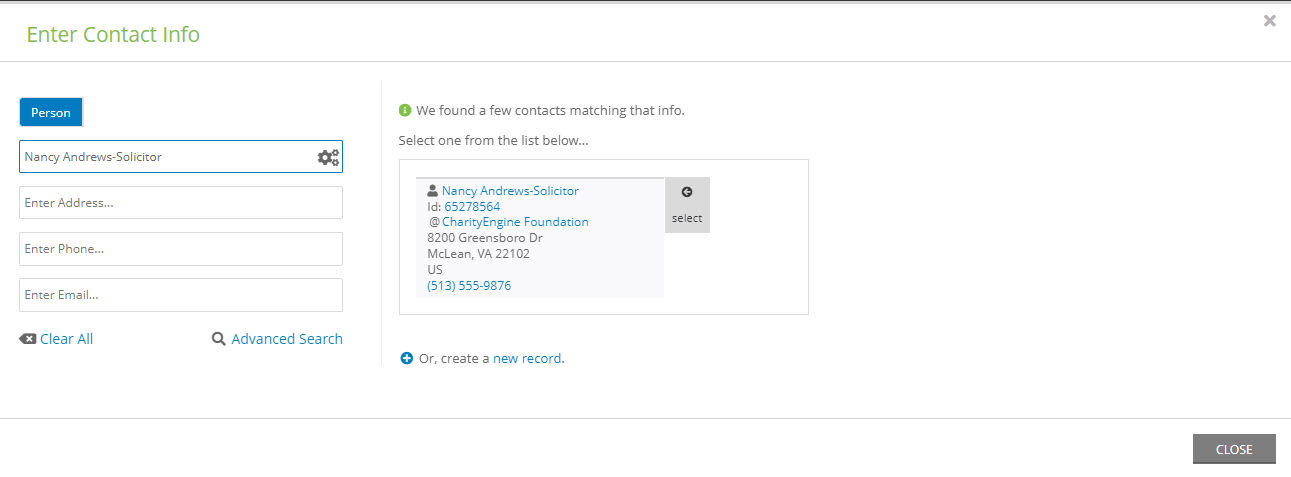Click the Enter Address field
The image size is (1291, 477).
(181, 203)
